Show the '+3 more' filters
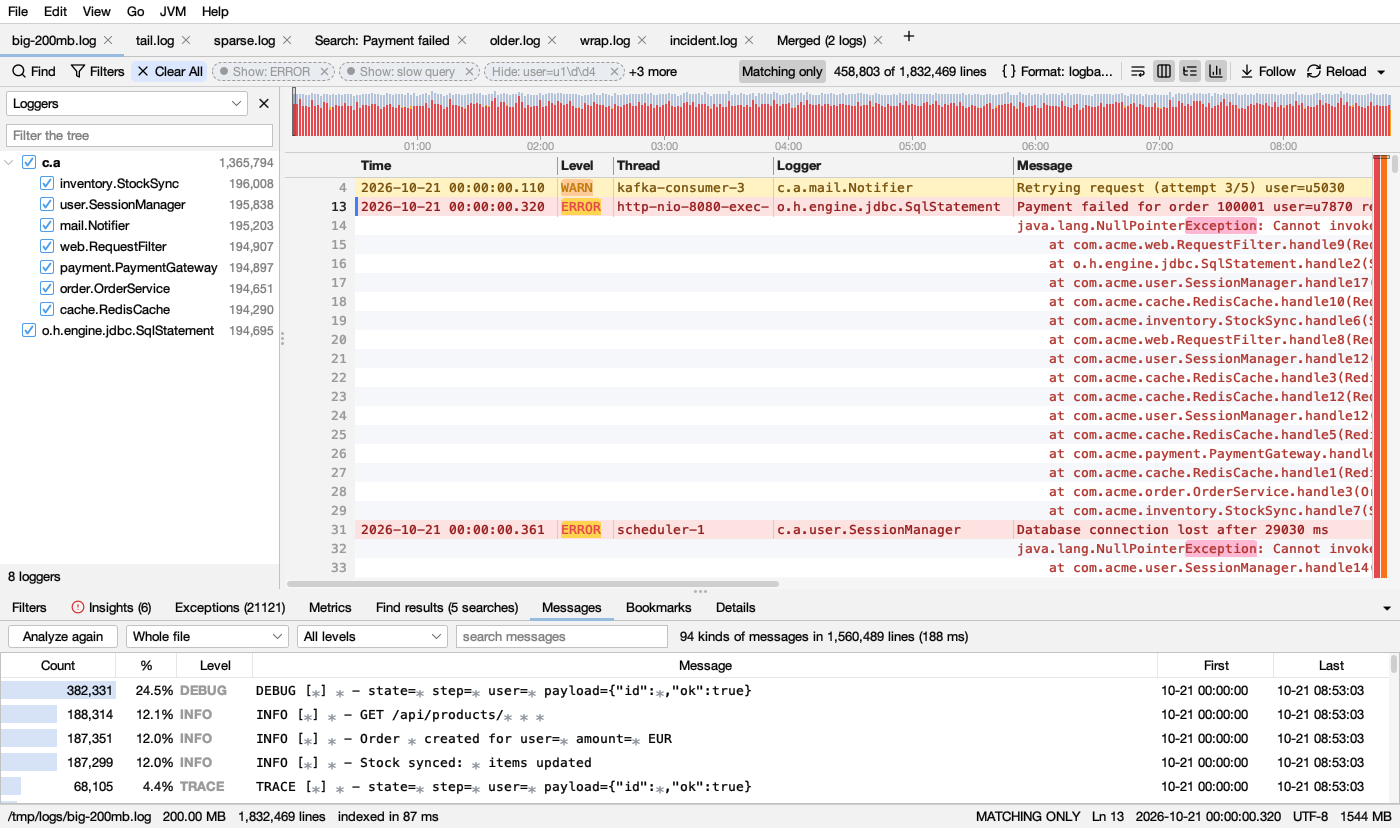The image size is (1400, 828). tap(652, 71)
